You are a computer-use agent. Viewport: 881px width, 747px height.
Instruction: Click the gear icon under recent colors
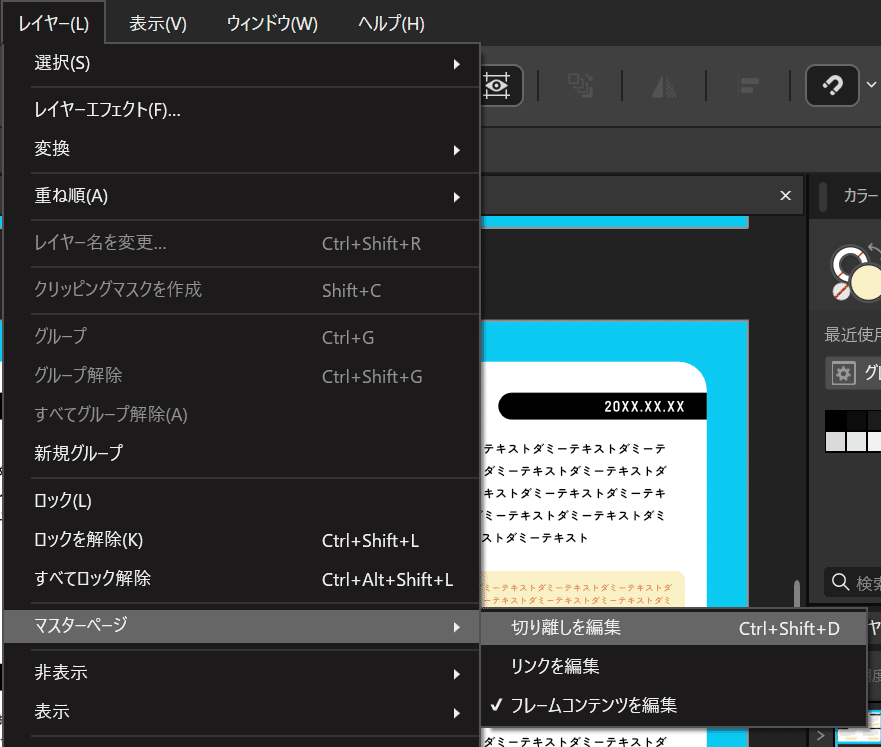[x=843, y=373]
